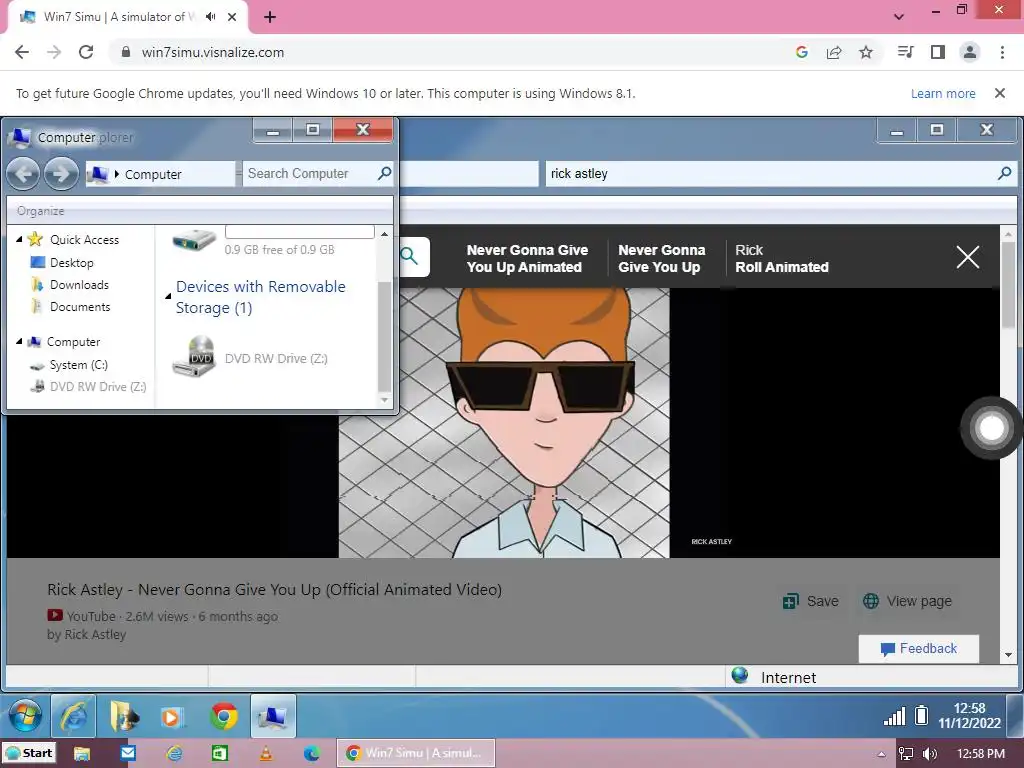Dismiss the Chrome update info bar

click(x=1000, y=93)
